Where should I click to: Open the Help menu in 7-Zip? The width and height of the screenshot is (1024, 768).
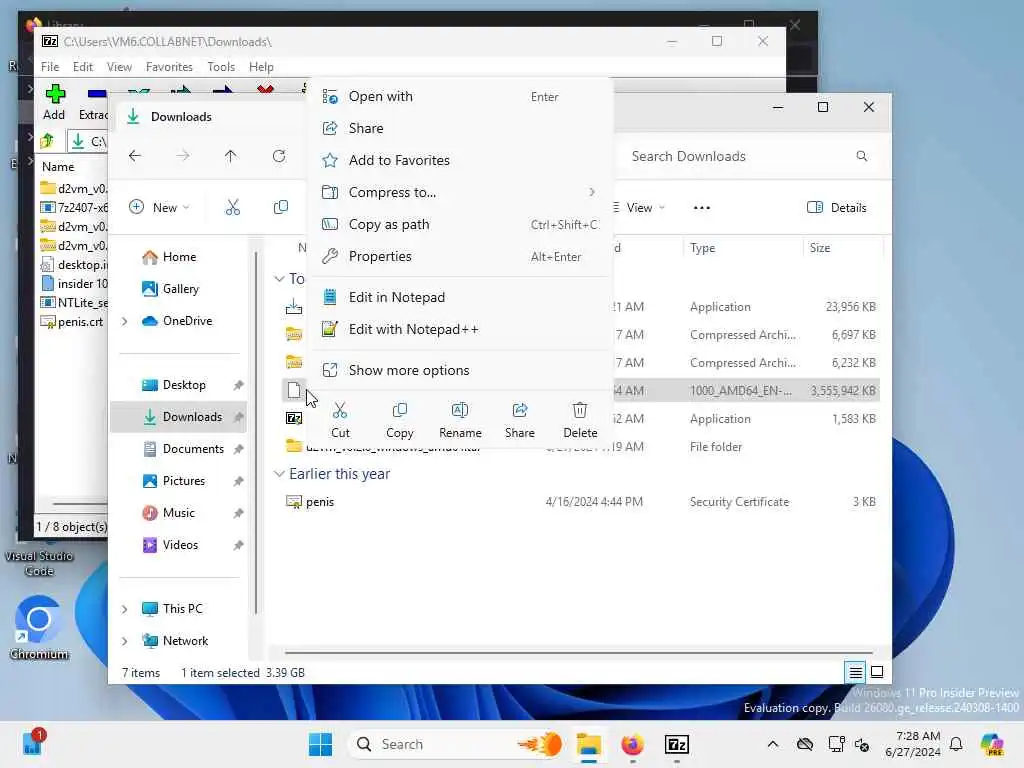coord(261,67)
